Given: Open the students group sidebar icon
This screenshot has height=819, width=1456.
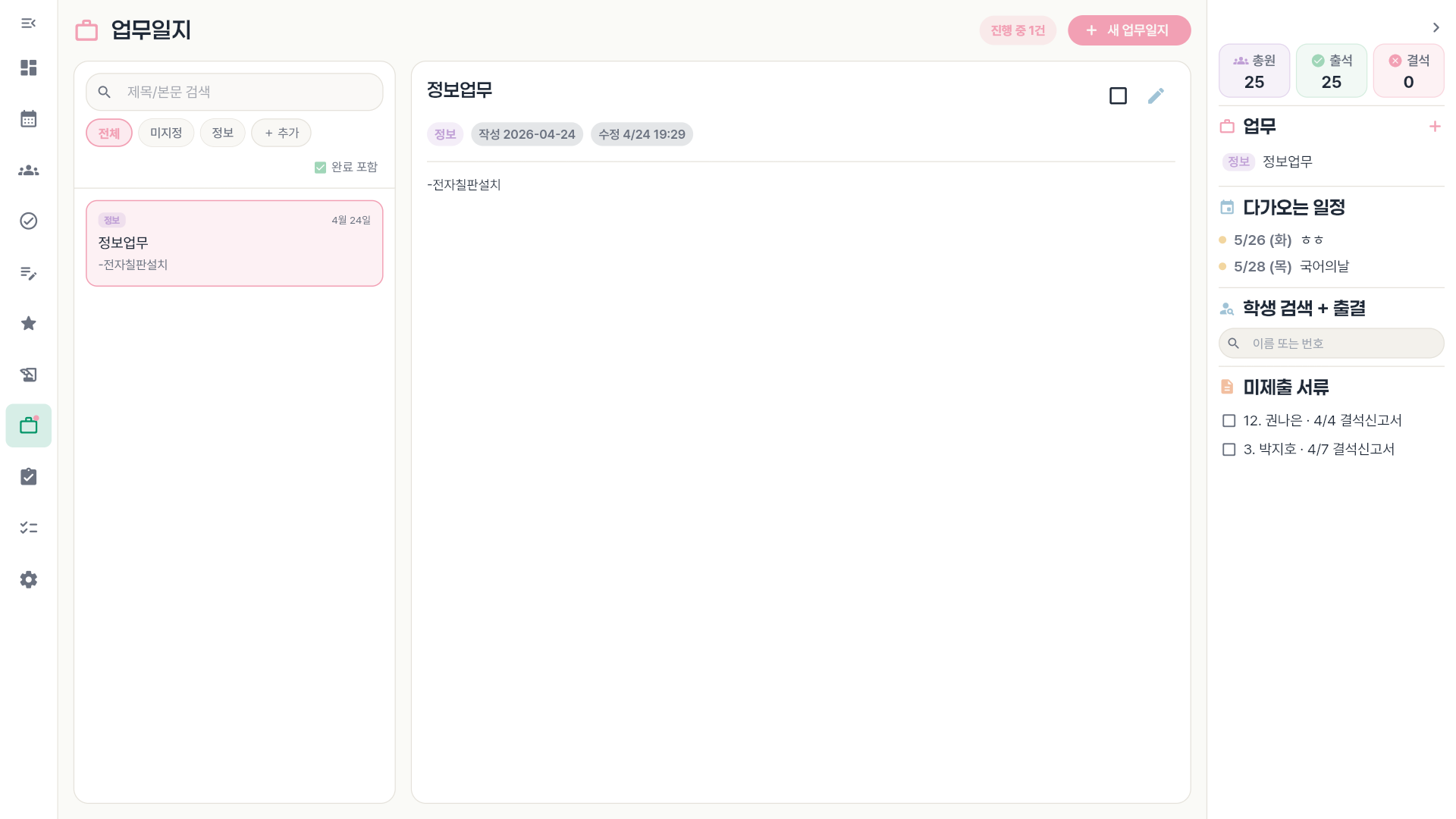Looking at the screenshot, I should point(28,170).
